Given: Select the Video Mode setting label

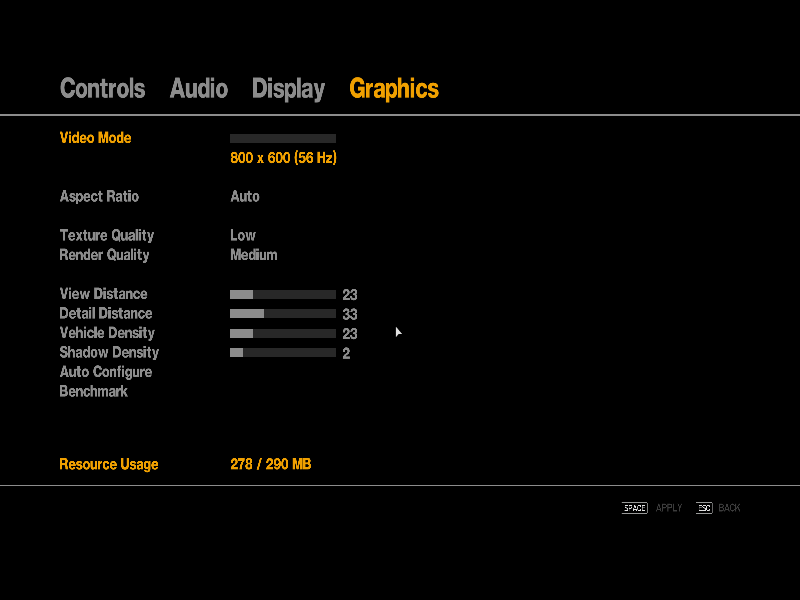Looking at the screenshot, I should click(95, 138).
